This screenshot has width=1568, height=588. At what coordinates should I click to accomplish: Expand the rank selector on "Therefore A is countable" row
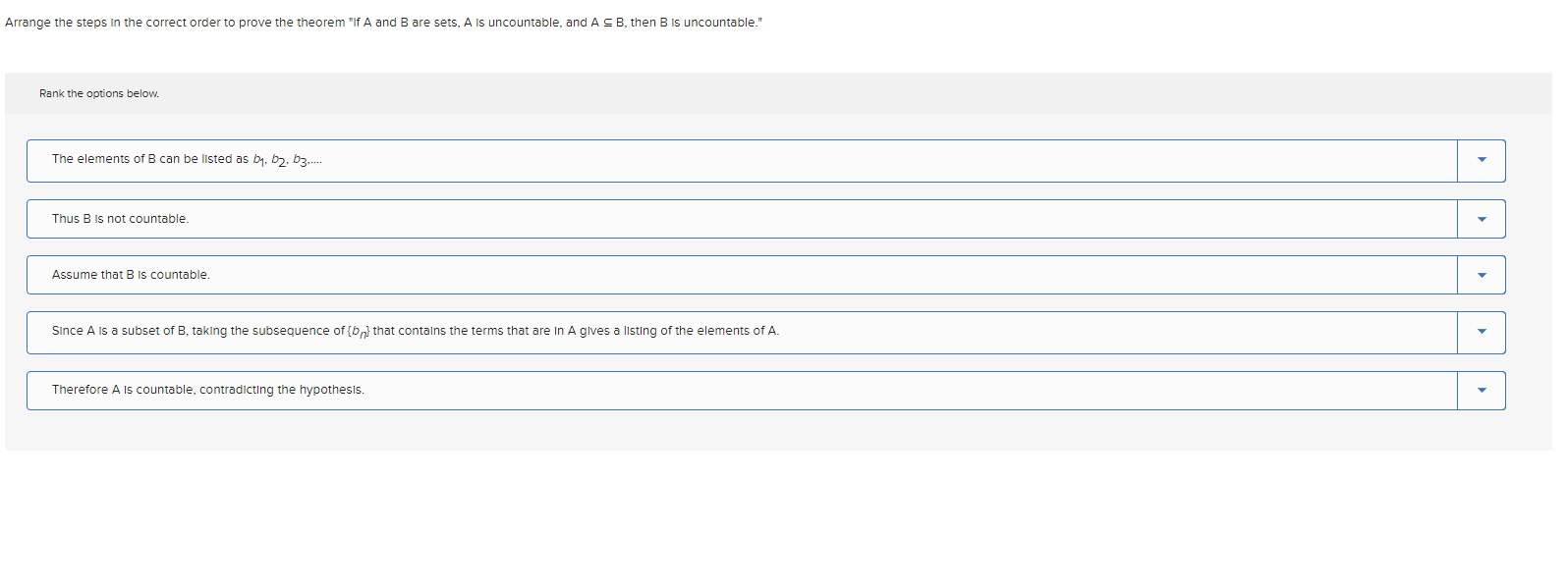coord(1480,390)
